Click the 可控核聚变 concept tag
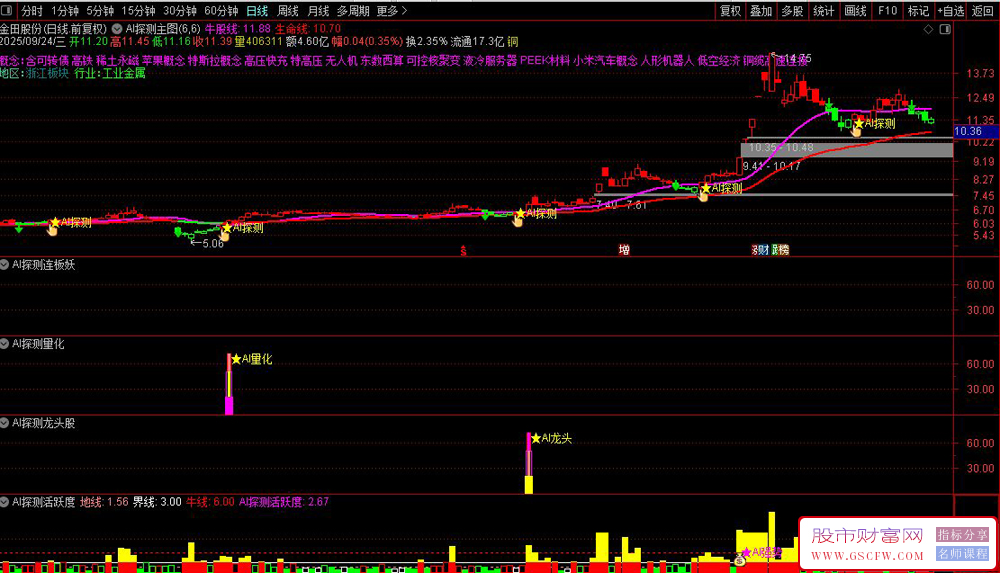The width and height of the screenshot is (1000, 573). 433,61
